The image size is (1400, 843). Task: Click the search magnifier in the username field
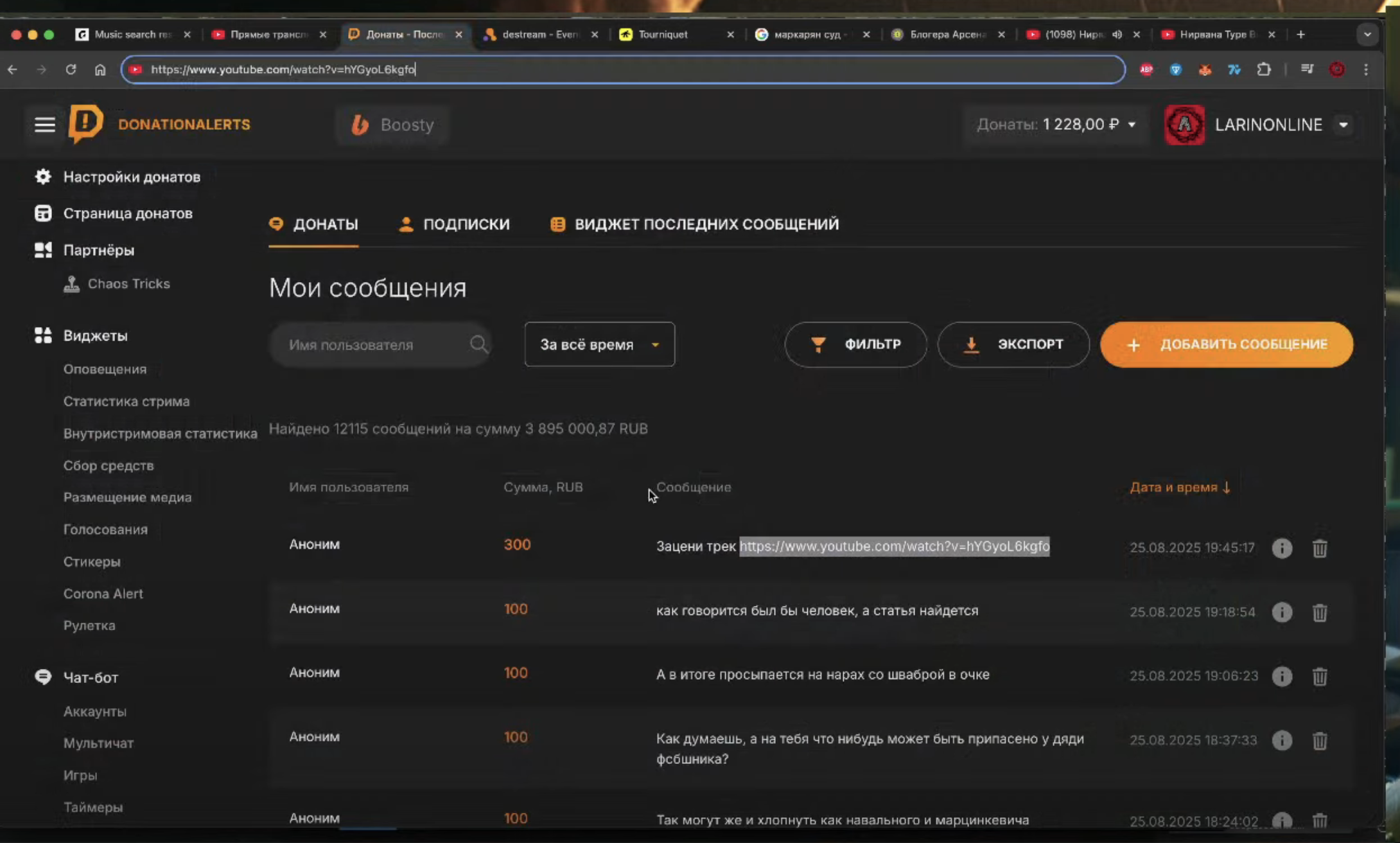click(478, 344)
